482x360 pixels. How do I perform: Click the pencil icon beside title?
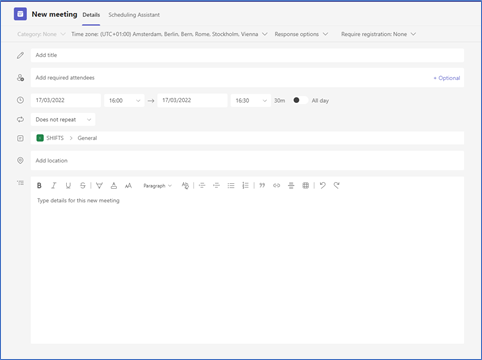(20, 55)
